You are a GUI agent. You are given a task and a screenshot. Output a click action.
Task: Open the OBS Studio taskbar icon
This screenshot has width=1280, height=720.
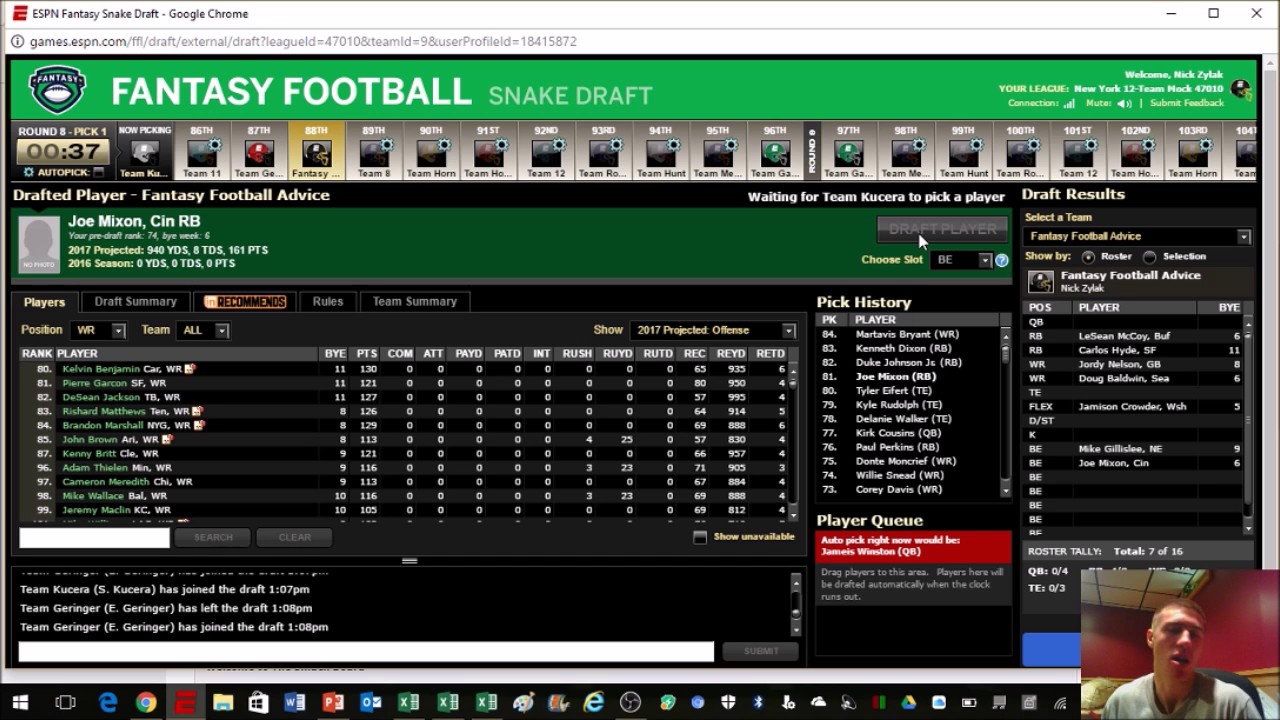point(630,703)
